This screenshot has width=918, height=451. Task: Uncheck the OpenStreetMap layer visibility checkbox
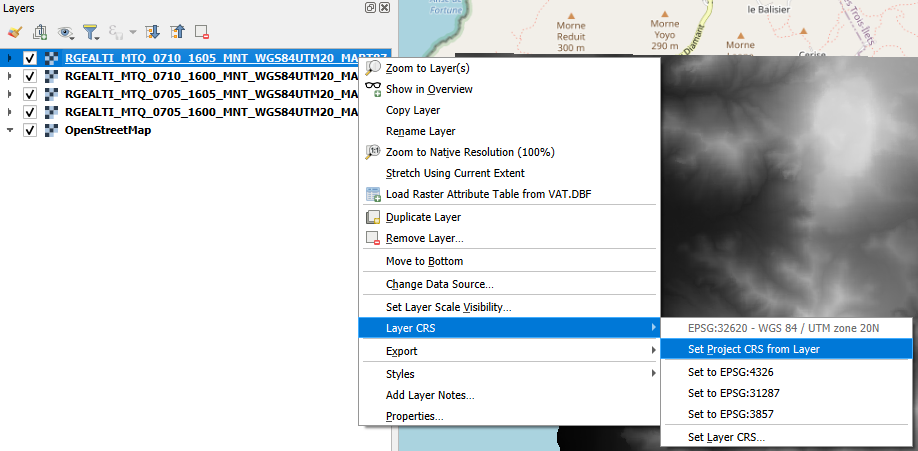click(30, 131)
